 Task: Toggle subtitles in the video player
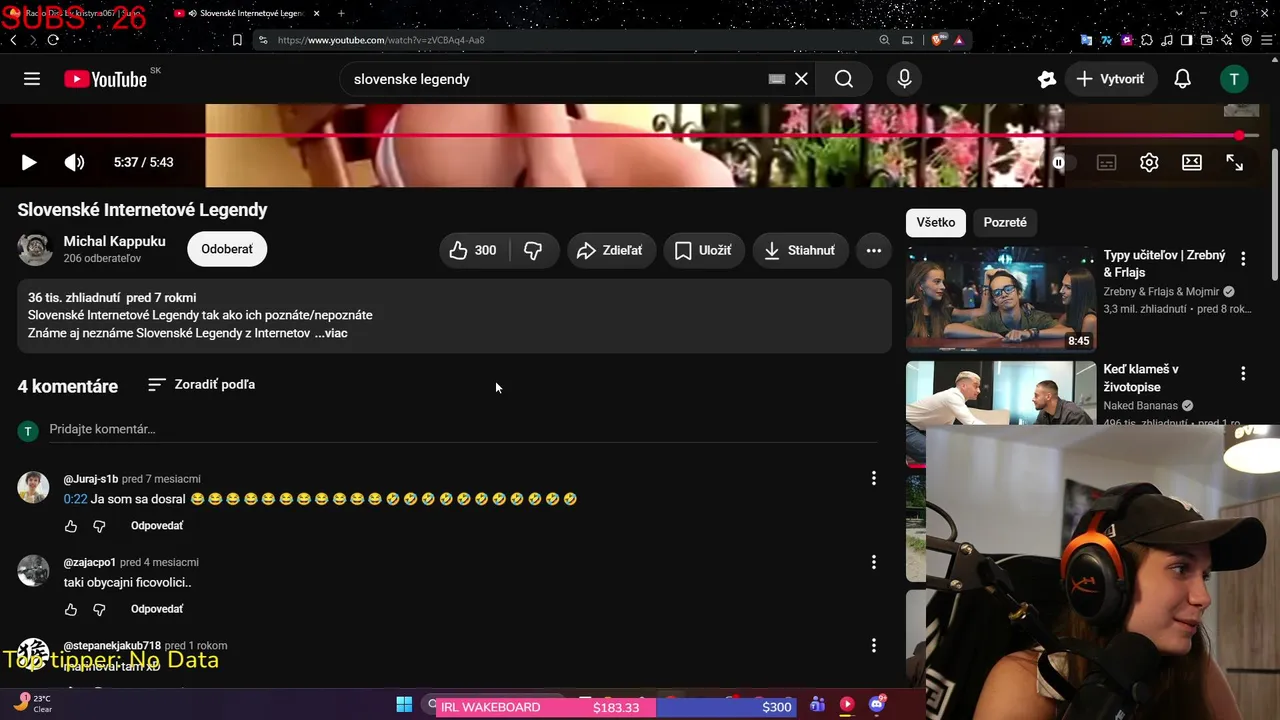click(x=1107, y=162)
